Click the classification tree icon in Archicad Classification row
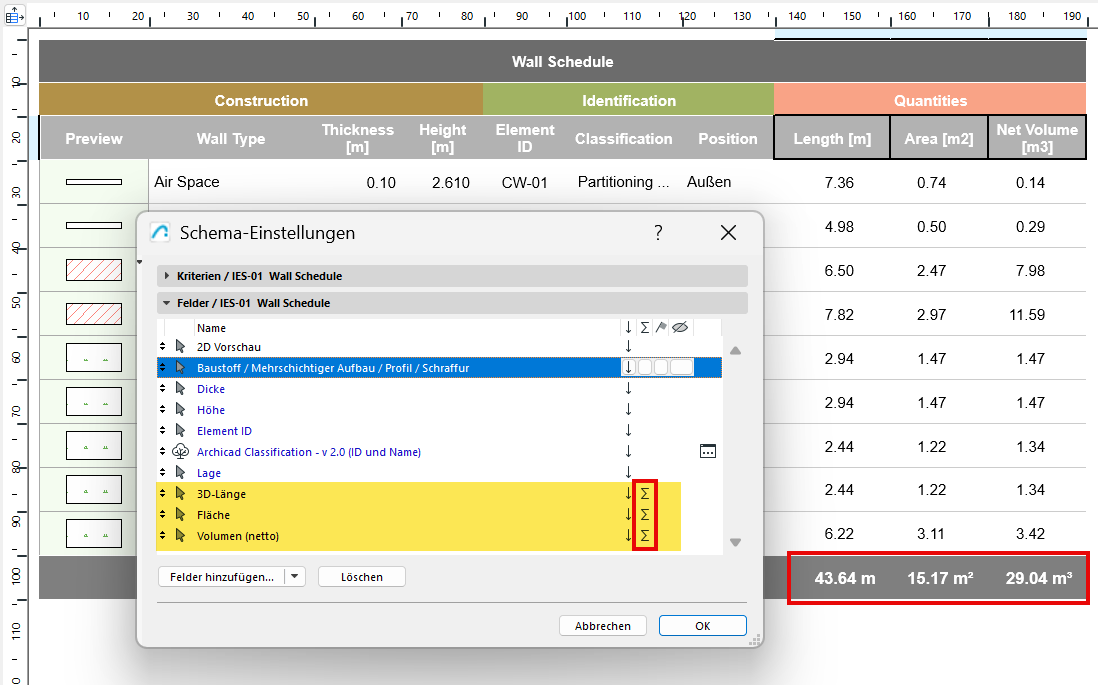 (x=181, y=451)
